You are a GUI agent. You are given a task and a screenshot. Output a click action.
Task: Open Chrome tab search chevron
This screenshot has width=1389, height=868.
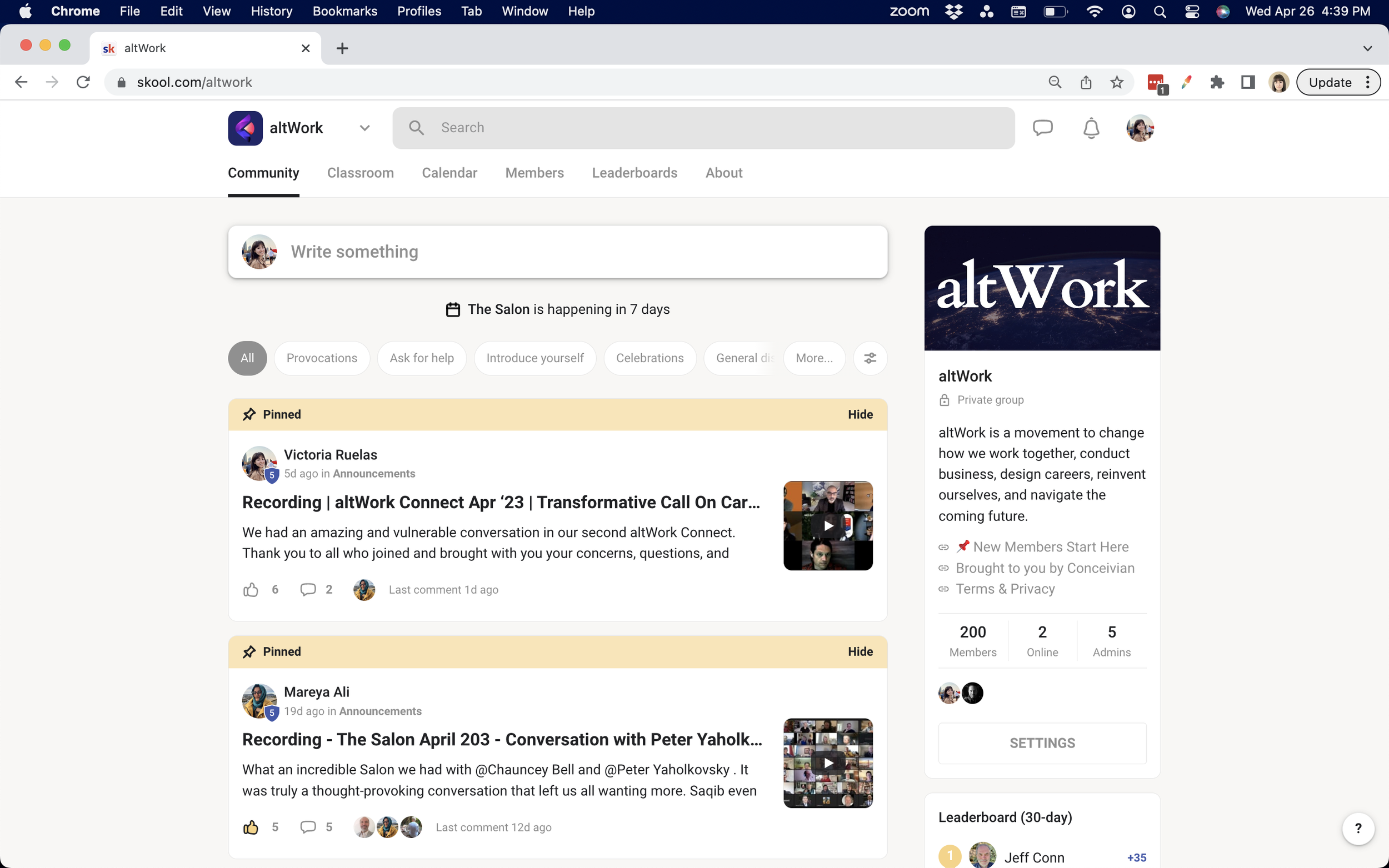(1367, 48)
